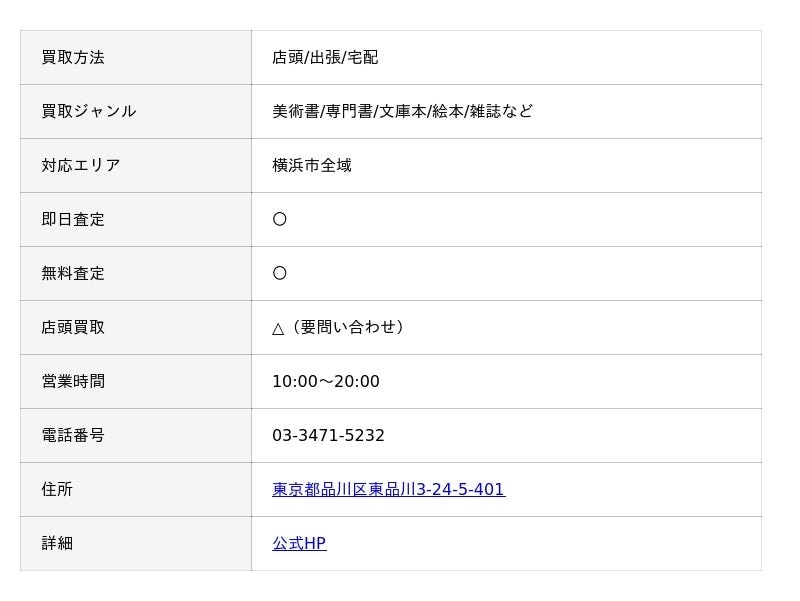
Task: Click the 10:00〜20:00 business hours
Action: (x=326, y=381)
